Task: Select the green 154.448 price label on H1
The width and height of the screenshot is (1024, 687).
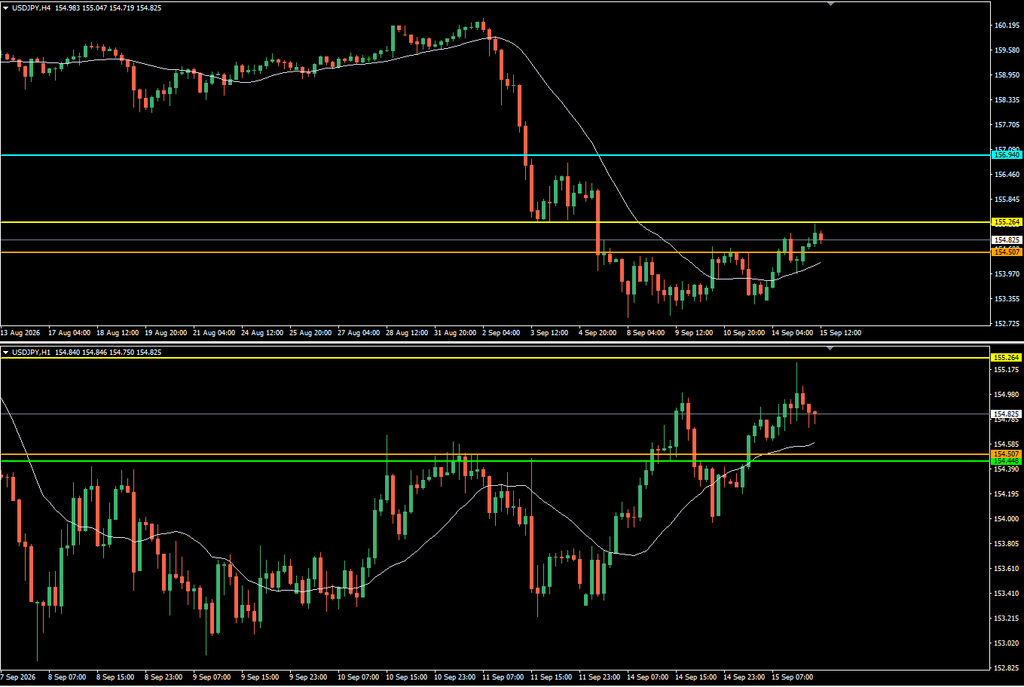Action: point(1006,461)
